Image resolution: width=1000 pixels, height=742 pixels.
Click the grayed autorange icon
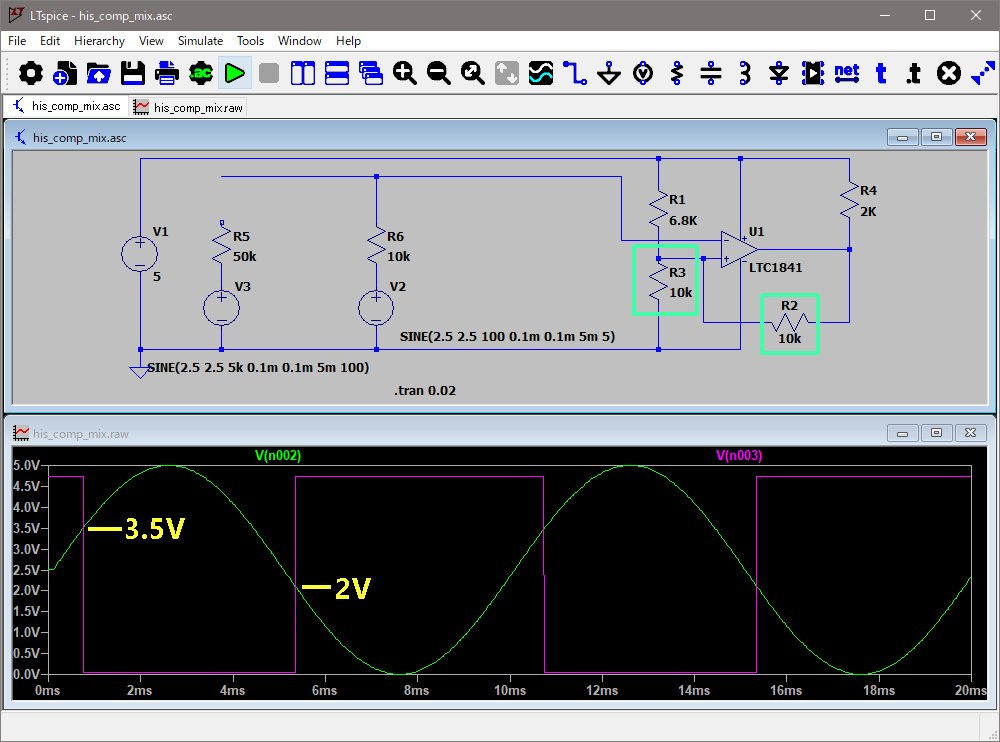506,73
